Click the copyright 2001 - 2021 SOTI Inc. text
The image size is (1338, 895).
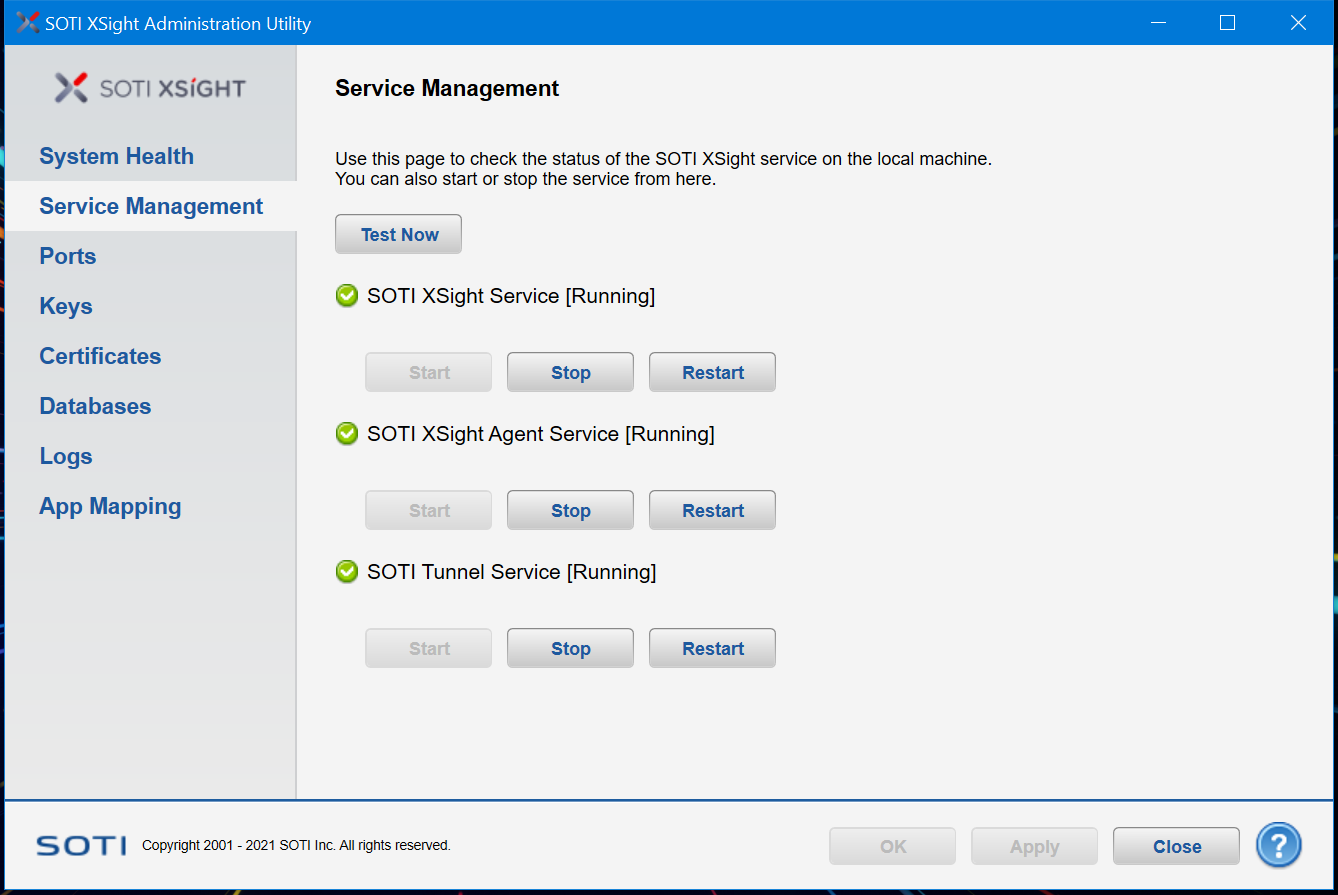[296, 845]
